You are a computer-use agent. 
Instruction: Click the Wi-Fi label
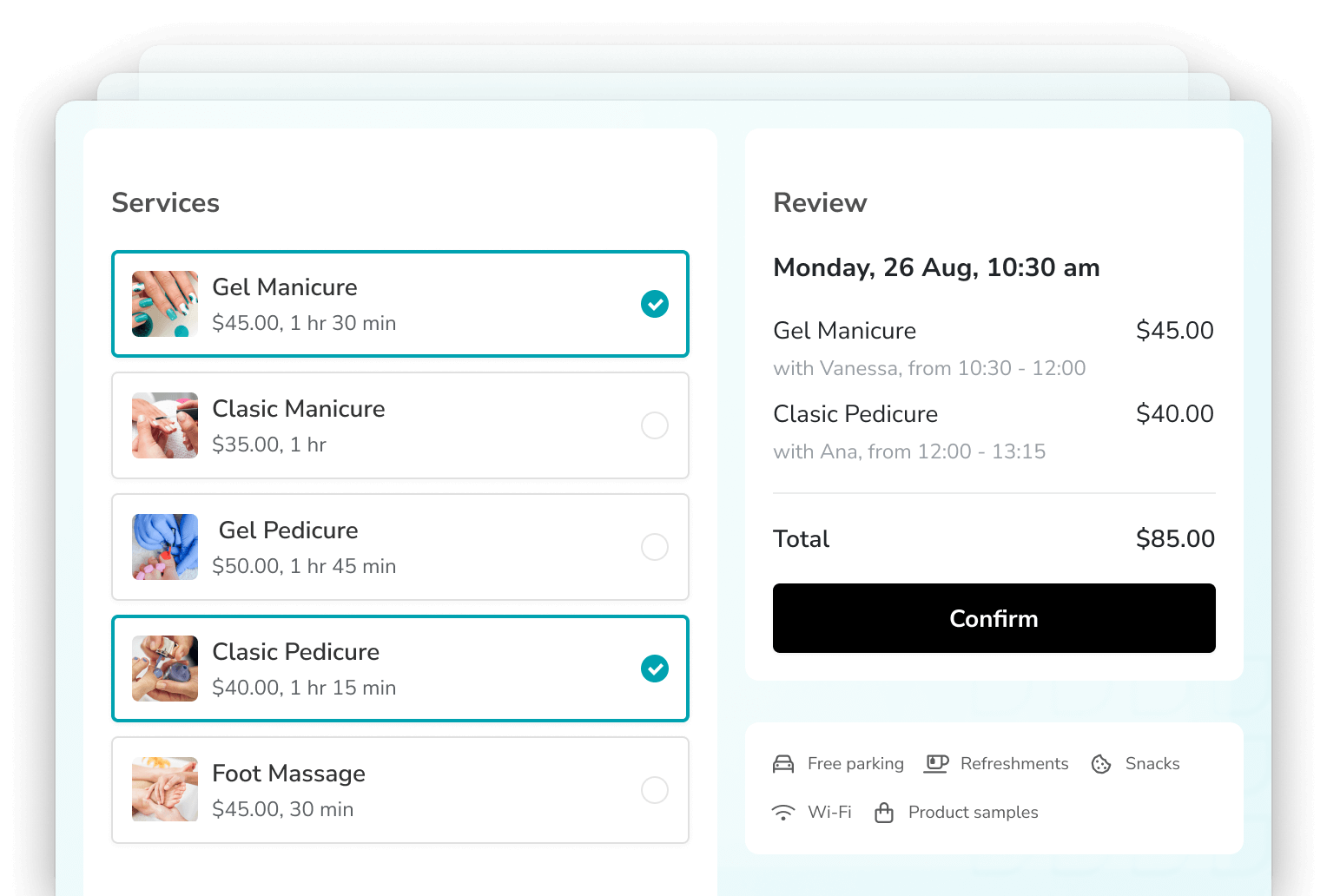click(x=829, y=813)
